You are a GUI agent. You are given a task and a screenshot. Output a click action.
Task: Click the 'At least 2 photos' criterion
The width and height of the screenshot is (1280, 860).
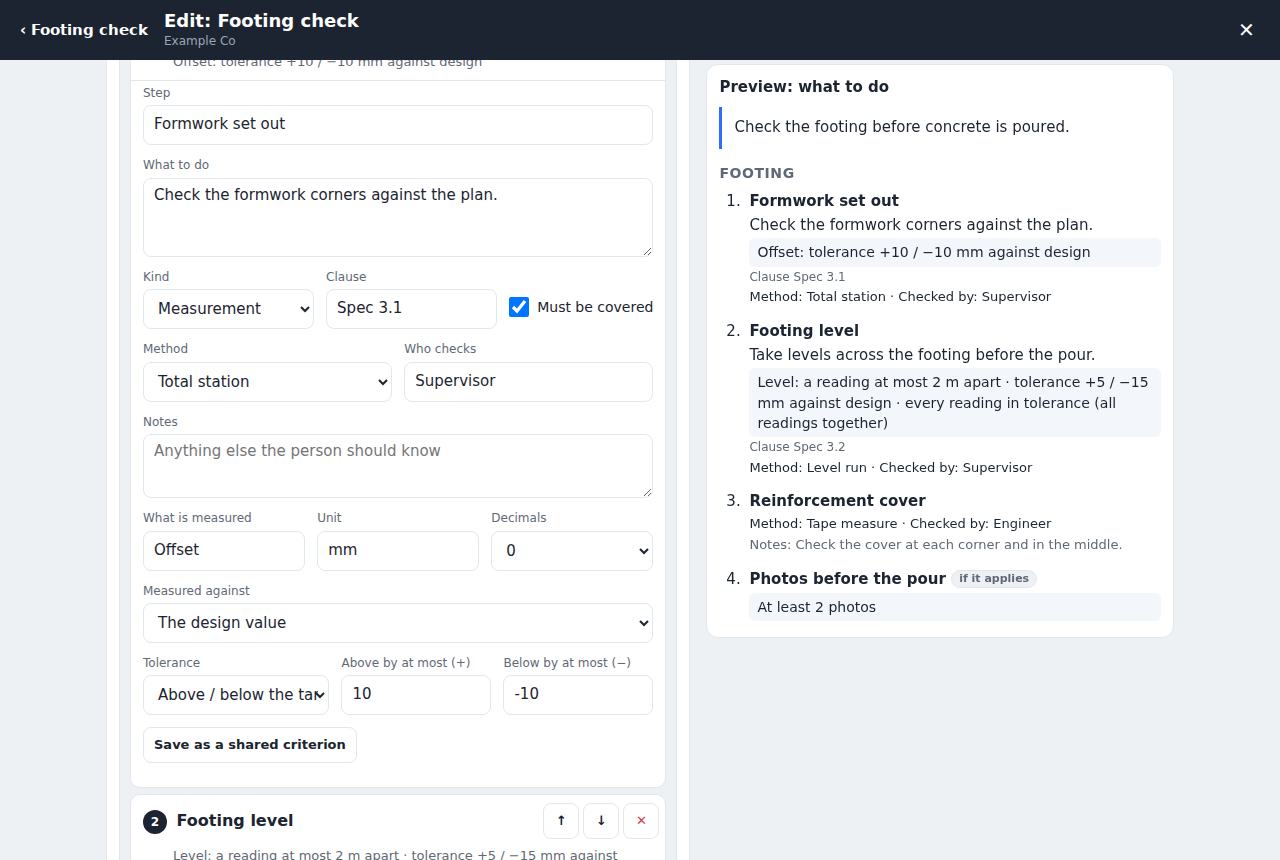click(955, 607)
